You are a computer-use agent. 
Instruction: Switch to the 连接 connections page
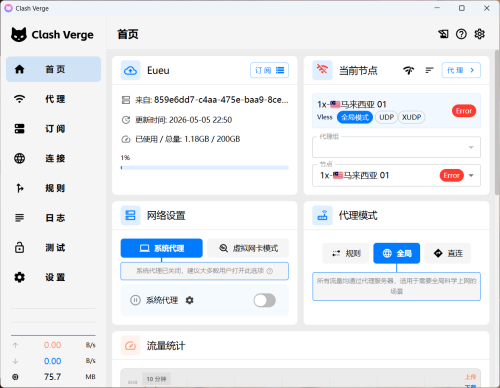53,158
